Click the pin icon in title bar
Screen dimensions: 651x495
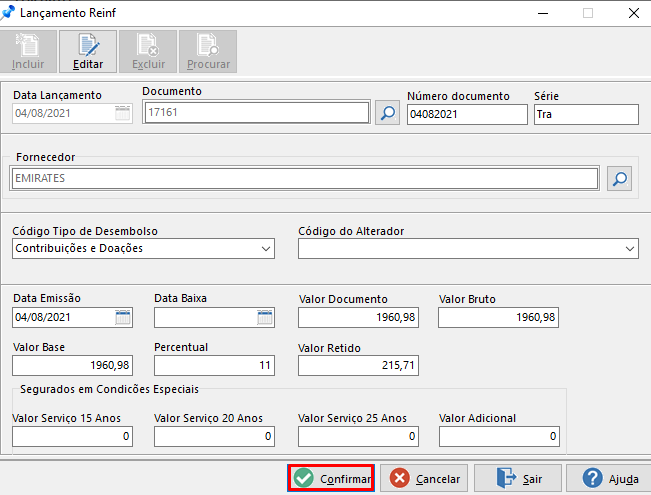(7, 12)
